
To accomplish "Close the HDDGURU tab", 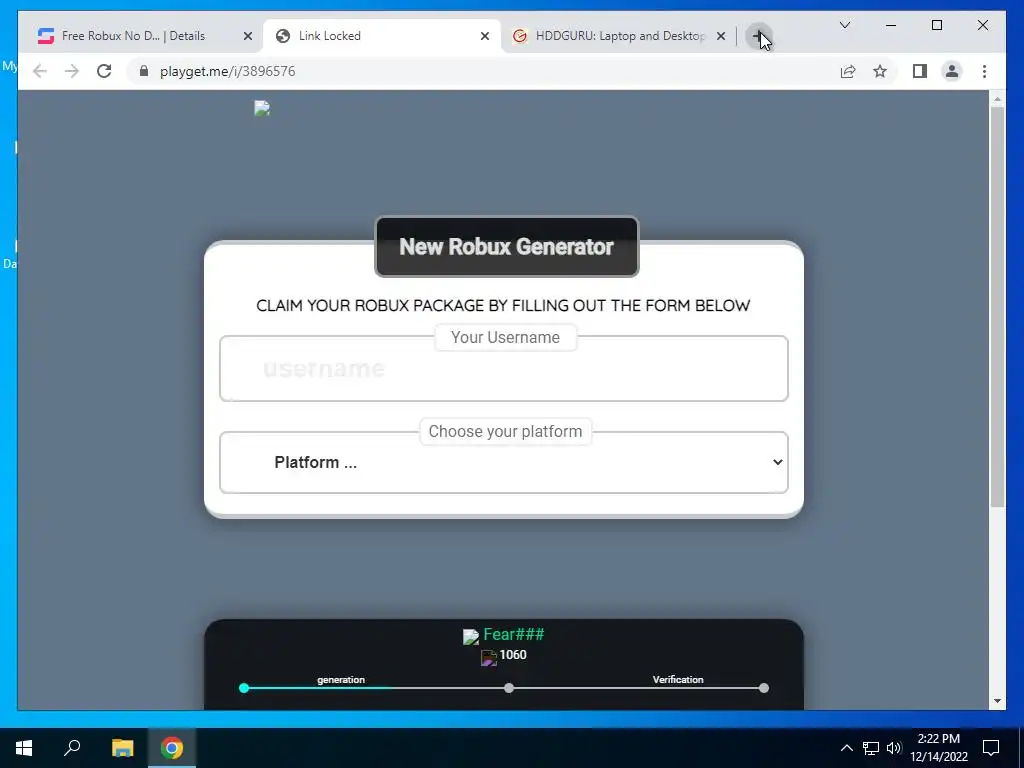I will point(721,37).
